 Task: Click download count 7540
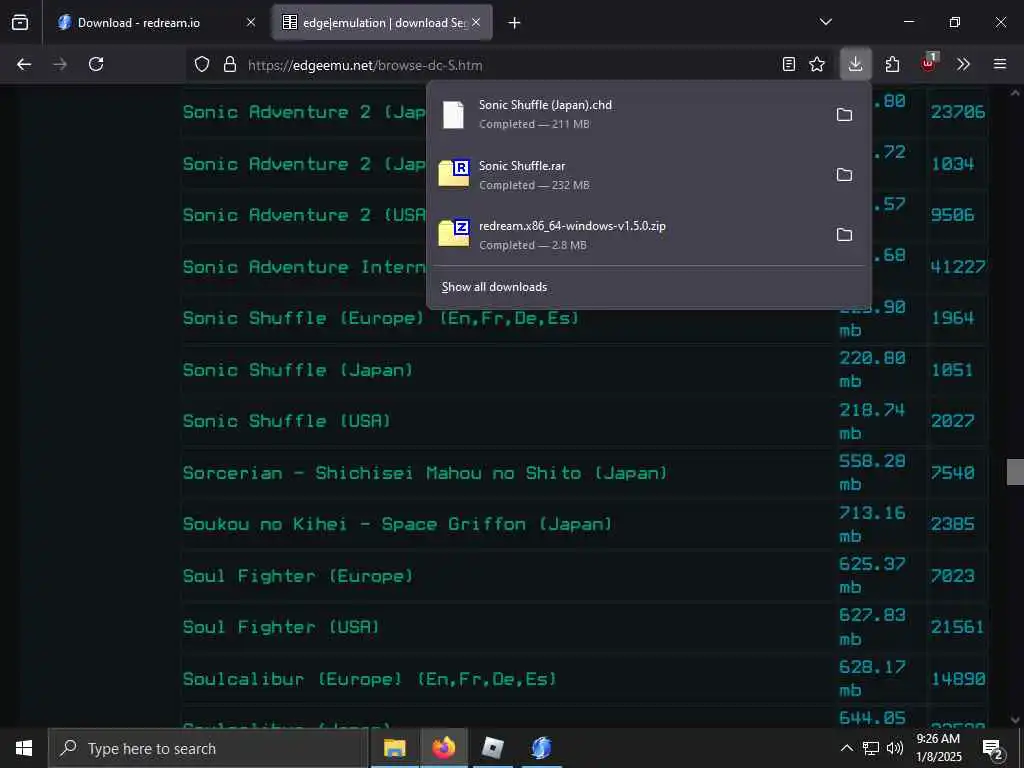click(x=953, y=473)
